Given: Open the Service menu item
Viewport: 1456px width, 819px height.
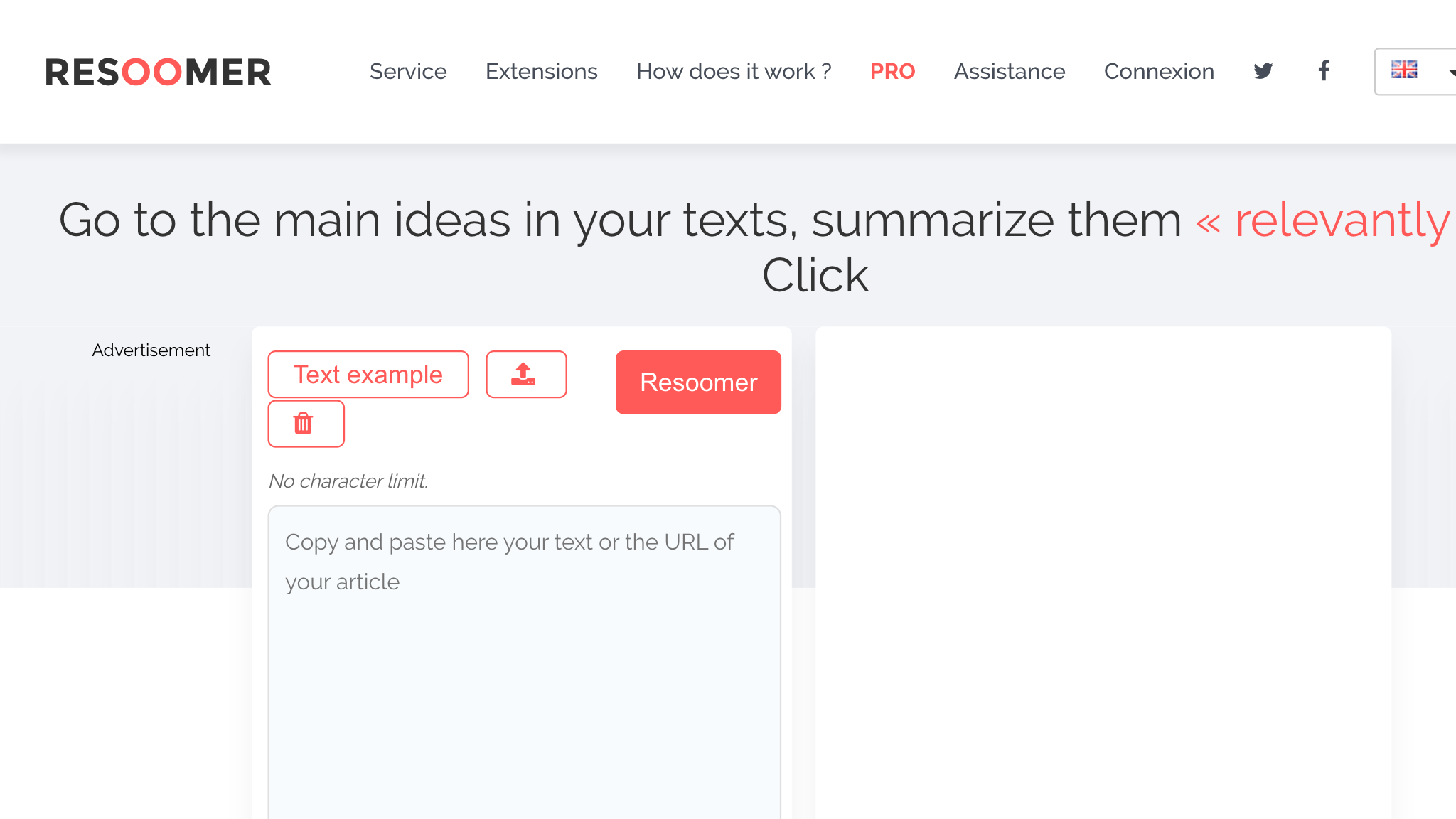Looking at the screenshot, I should 408,72.
